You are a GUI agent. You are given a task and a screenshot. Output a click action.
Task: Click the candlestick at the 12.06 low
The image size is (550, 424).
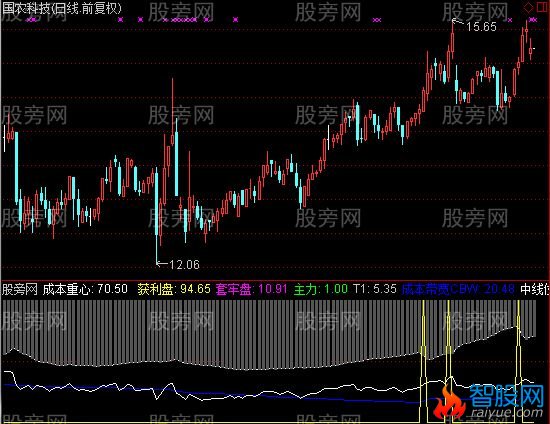click(156, 215)
